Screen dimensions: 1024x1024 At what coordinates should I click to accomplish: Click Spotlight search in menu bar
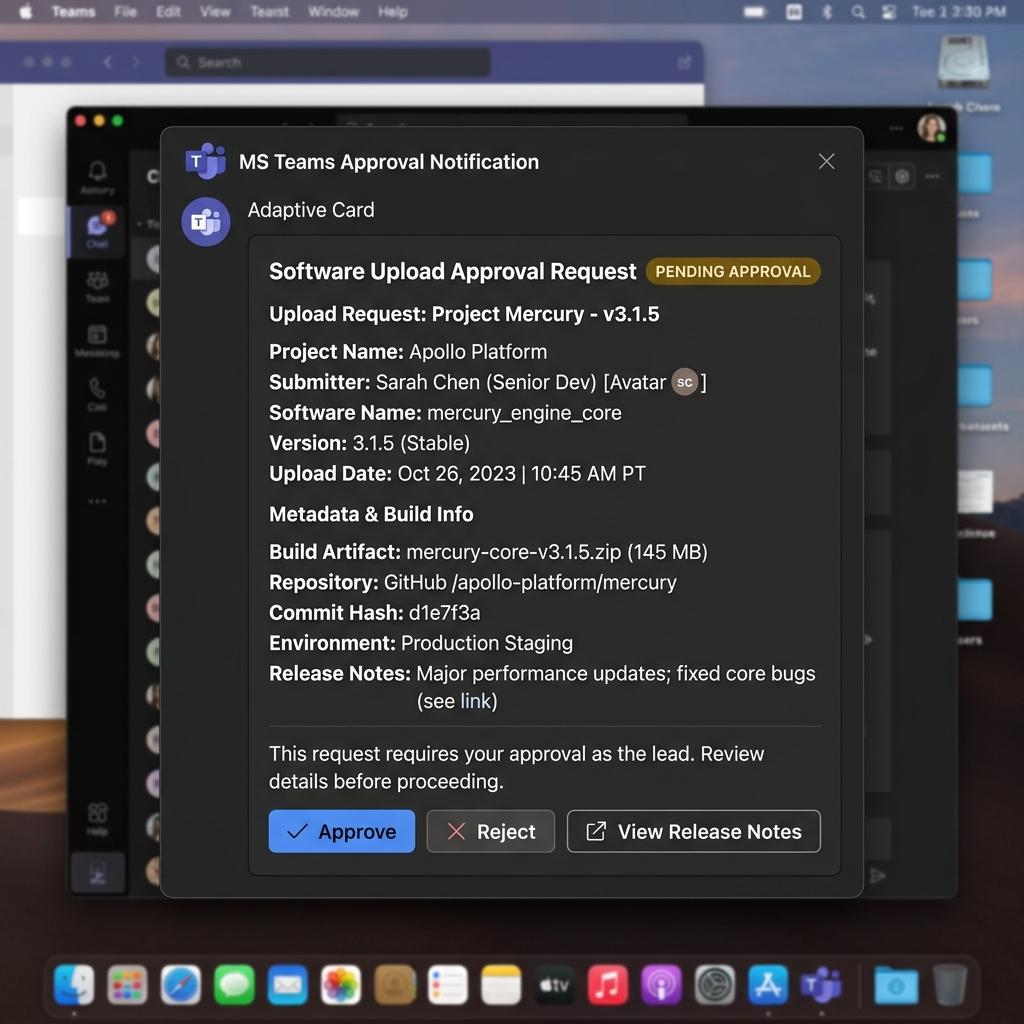click(x=858, y=12)
